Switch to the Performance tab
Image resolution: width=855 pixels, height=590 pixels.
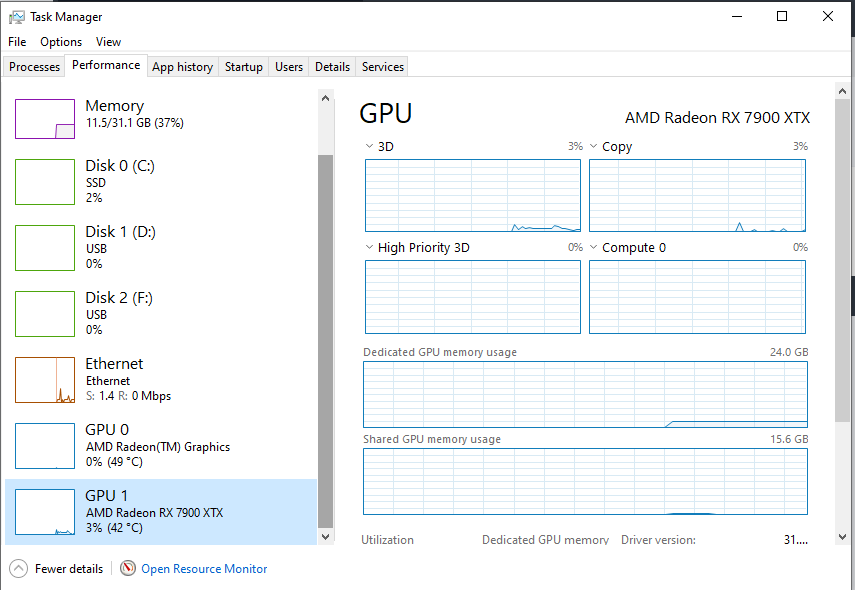click(106, 65)
